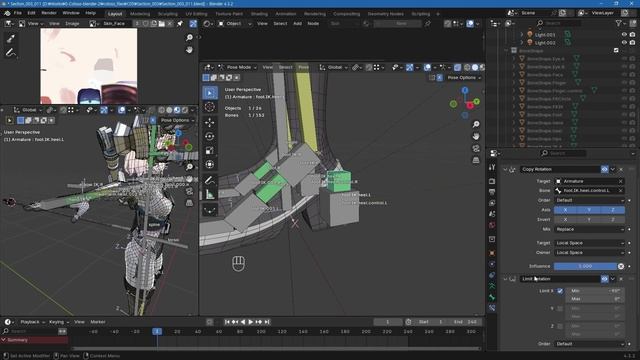Open the Pose Options dropdown in the main viewport
Screen dimensions: 640x360
[464, 78]
